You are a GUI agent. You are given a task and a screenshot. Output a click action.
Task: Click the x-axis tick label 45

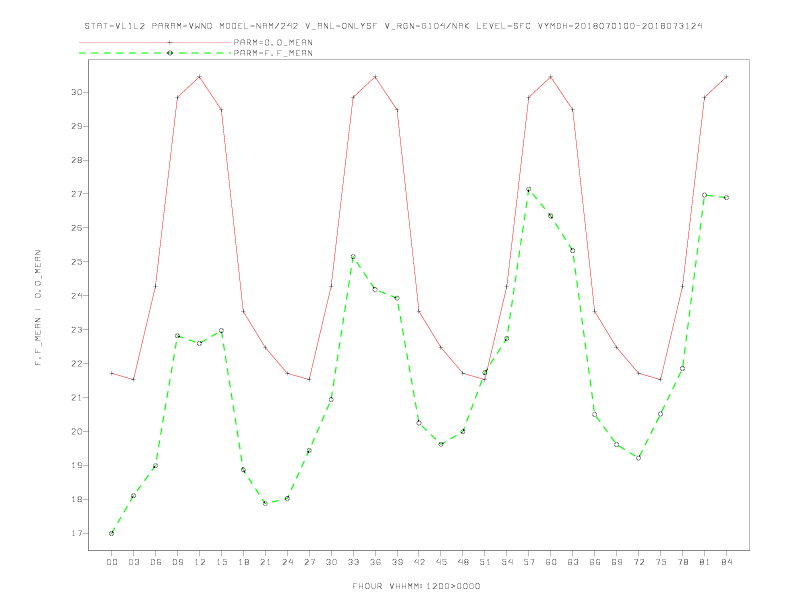pyautogui.click(x=441, y=562)
